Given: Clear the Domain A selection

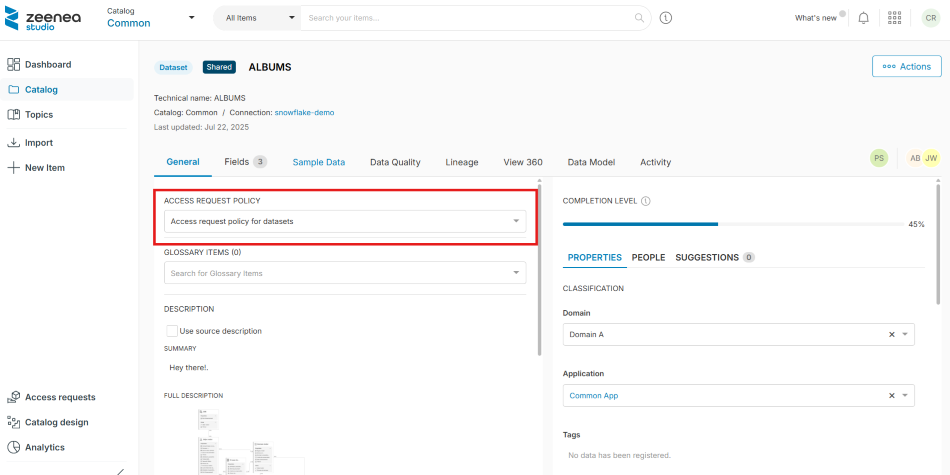Looking at the screenshot, I should coord(891,335).
